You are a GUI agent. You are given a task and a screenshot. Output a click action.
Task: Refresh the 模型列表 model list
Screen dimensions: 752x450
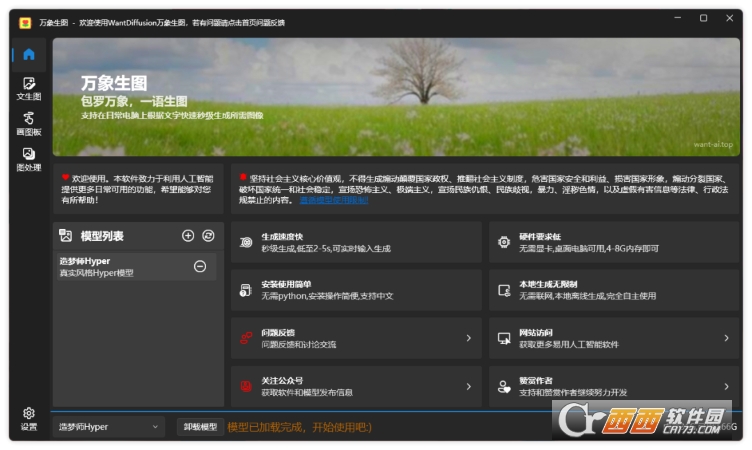[x=209, y=236]
